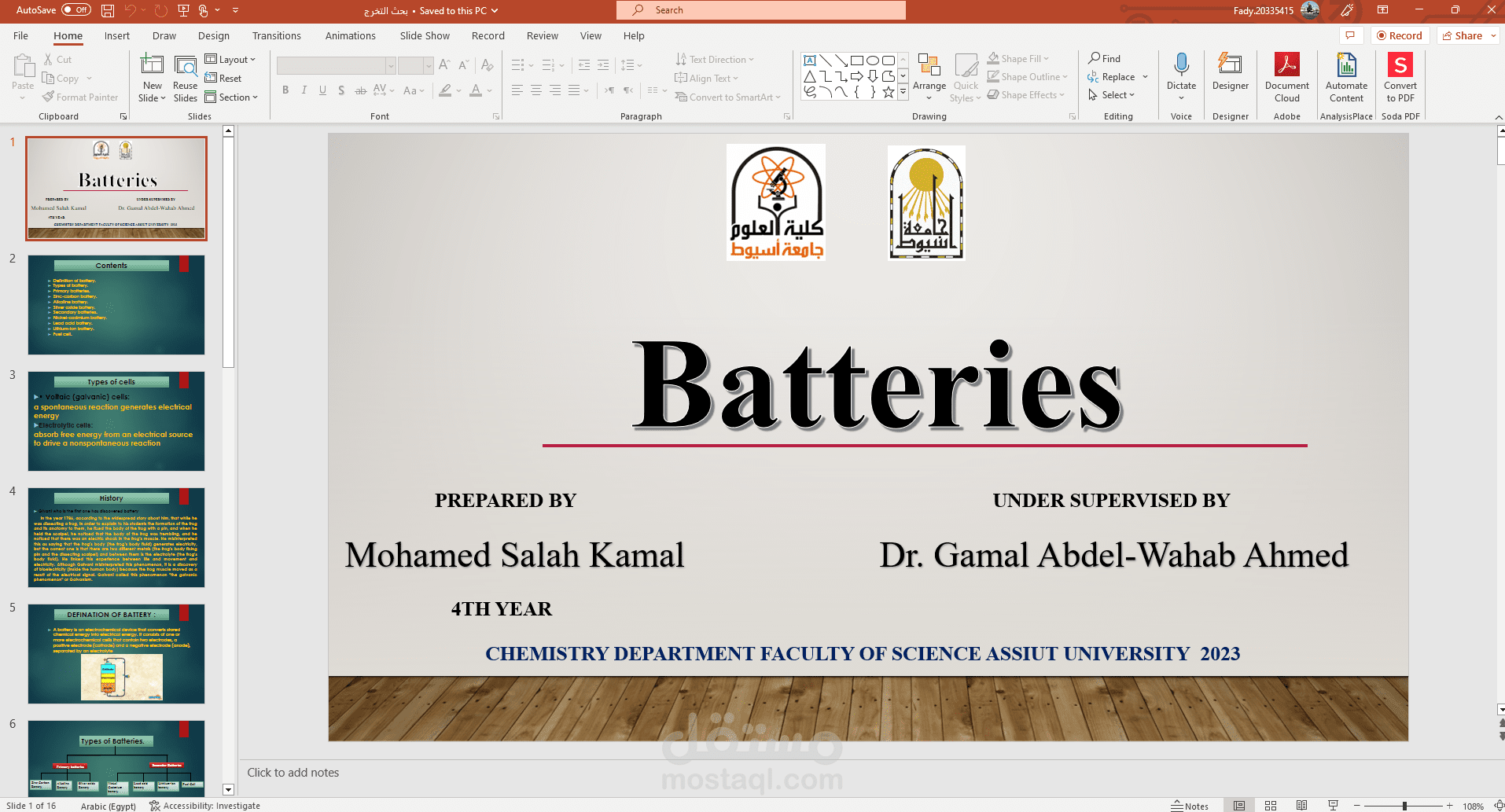
Task: Open the font size combo box
Action: pyautogui.click(x=416, y=65)
